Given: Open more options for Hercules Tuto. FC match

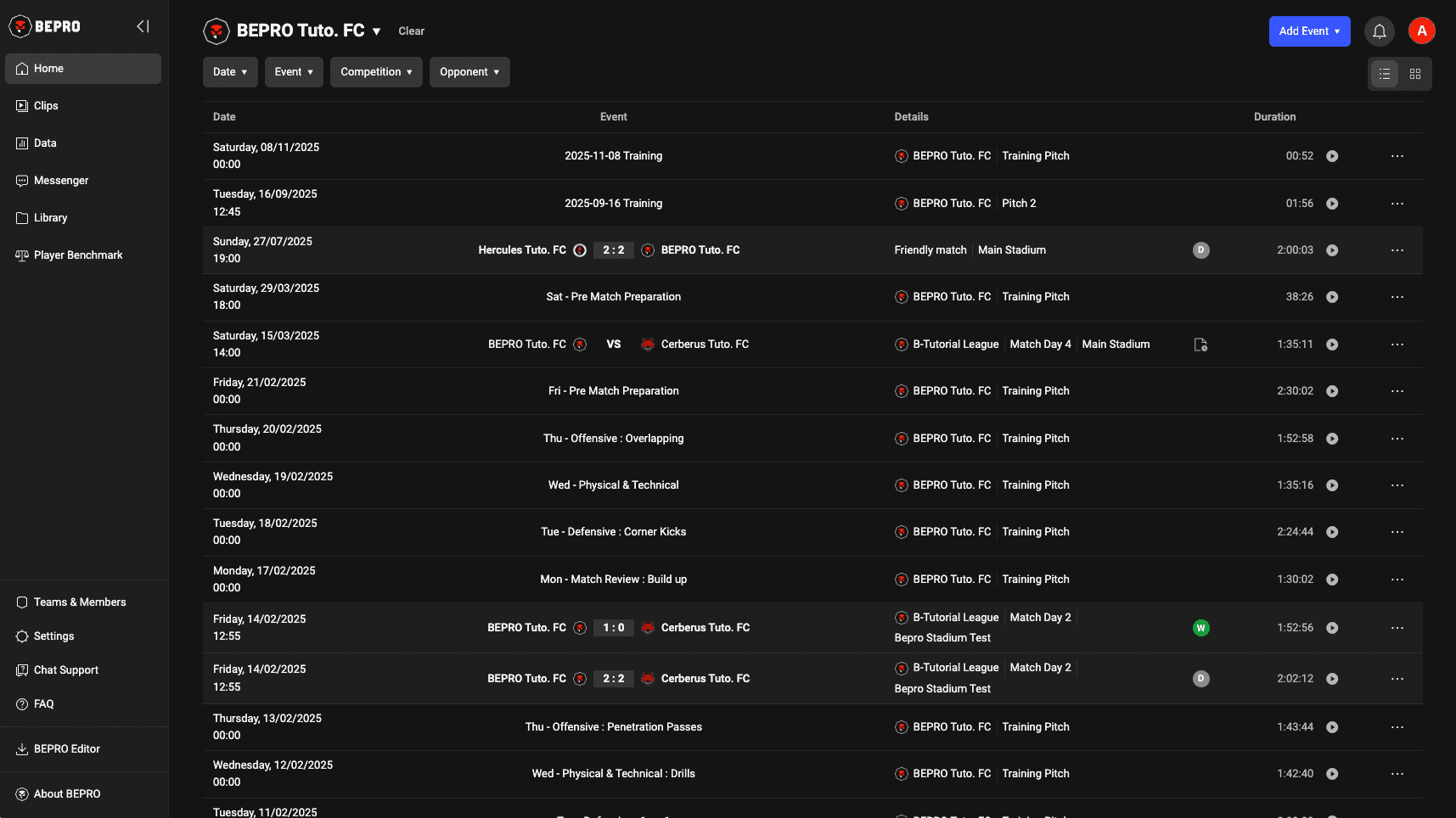Looking at the screenshot, I should [1397, 250].
